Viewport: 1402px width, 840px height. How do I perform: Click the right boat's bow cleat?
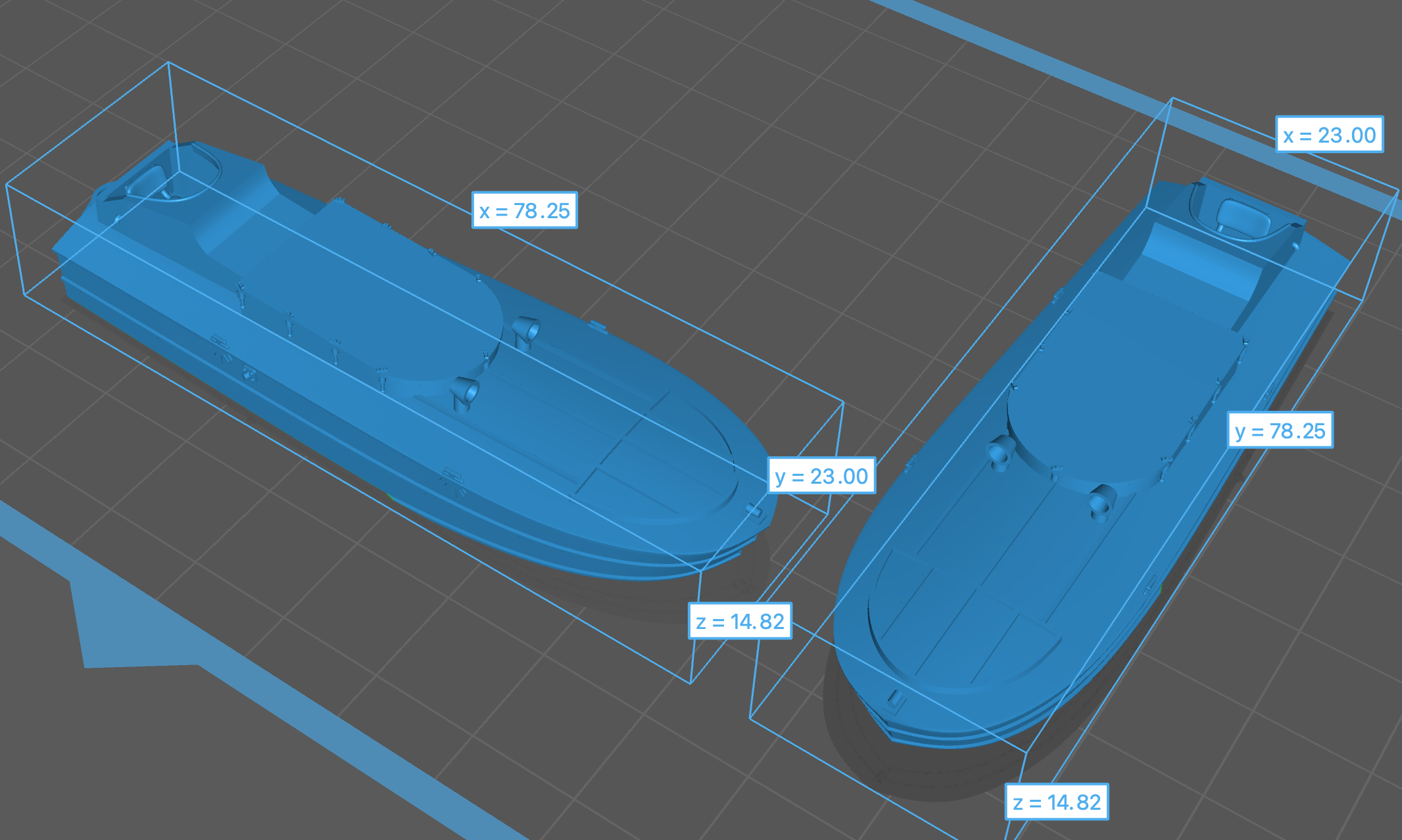click(894, 700)
